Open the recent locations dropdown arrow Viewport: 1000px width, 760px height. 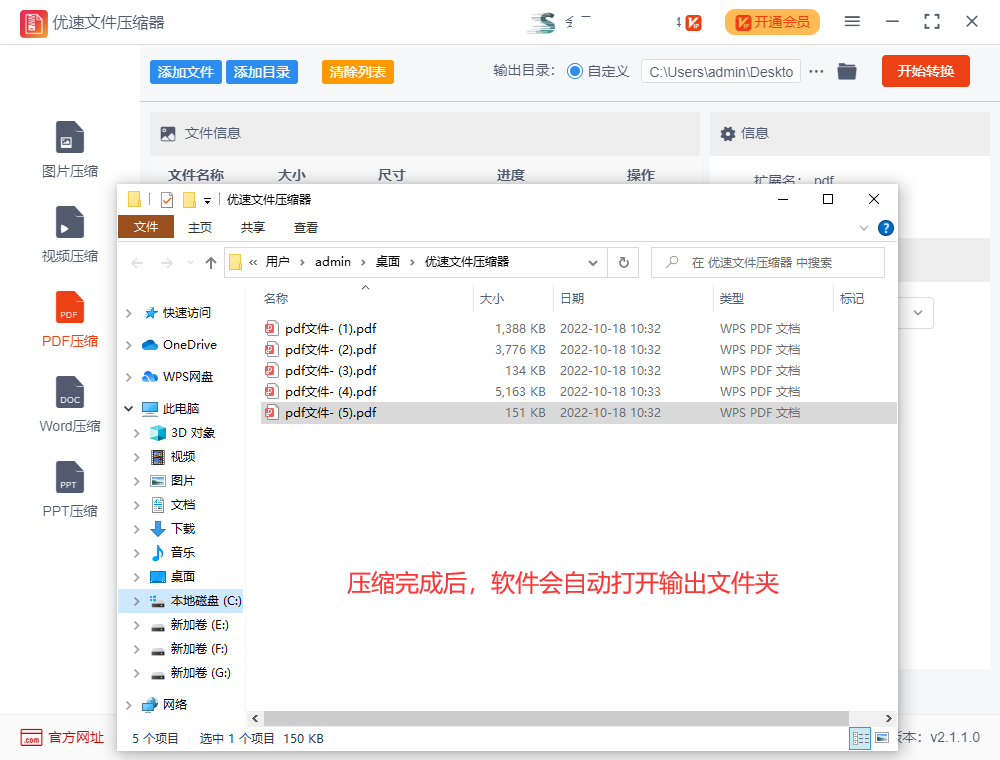190,262
